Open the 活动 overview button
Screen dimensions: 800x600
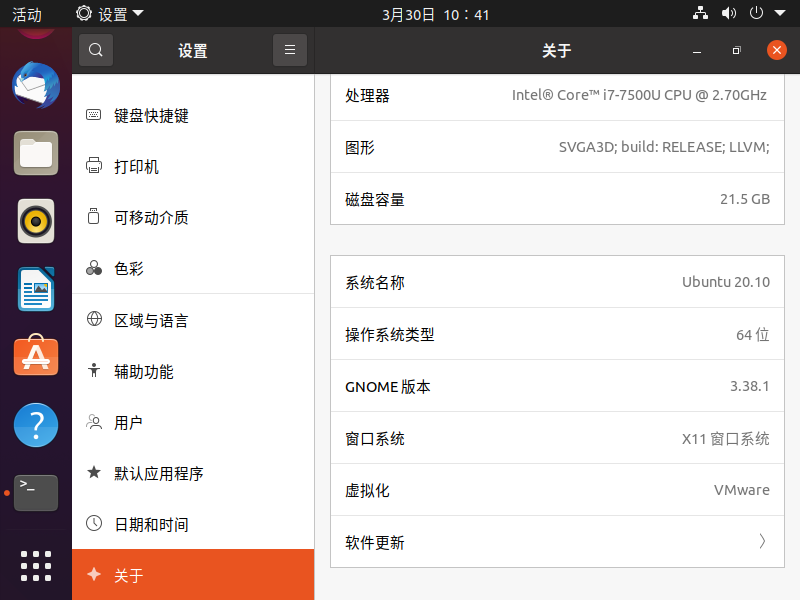27,14
